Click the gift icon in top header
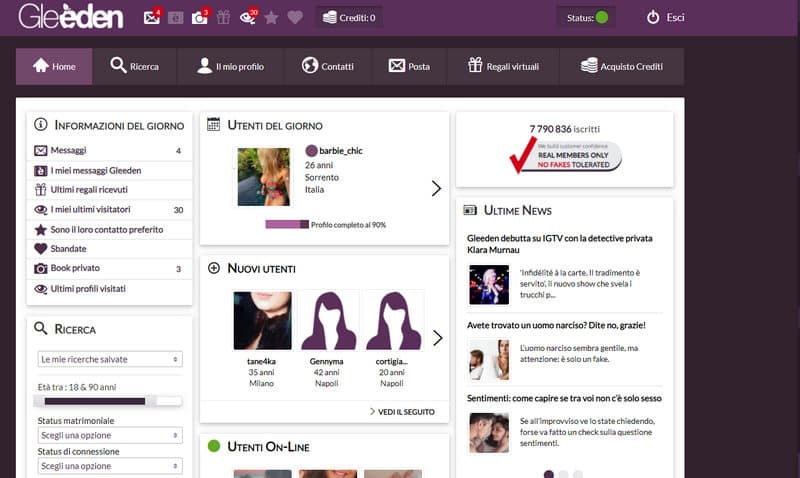Image resolution: width=800 pixels, height=478 pixels. pos(223,17)
